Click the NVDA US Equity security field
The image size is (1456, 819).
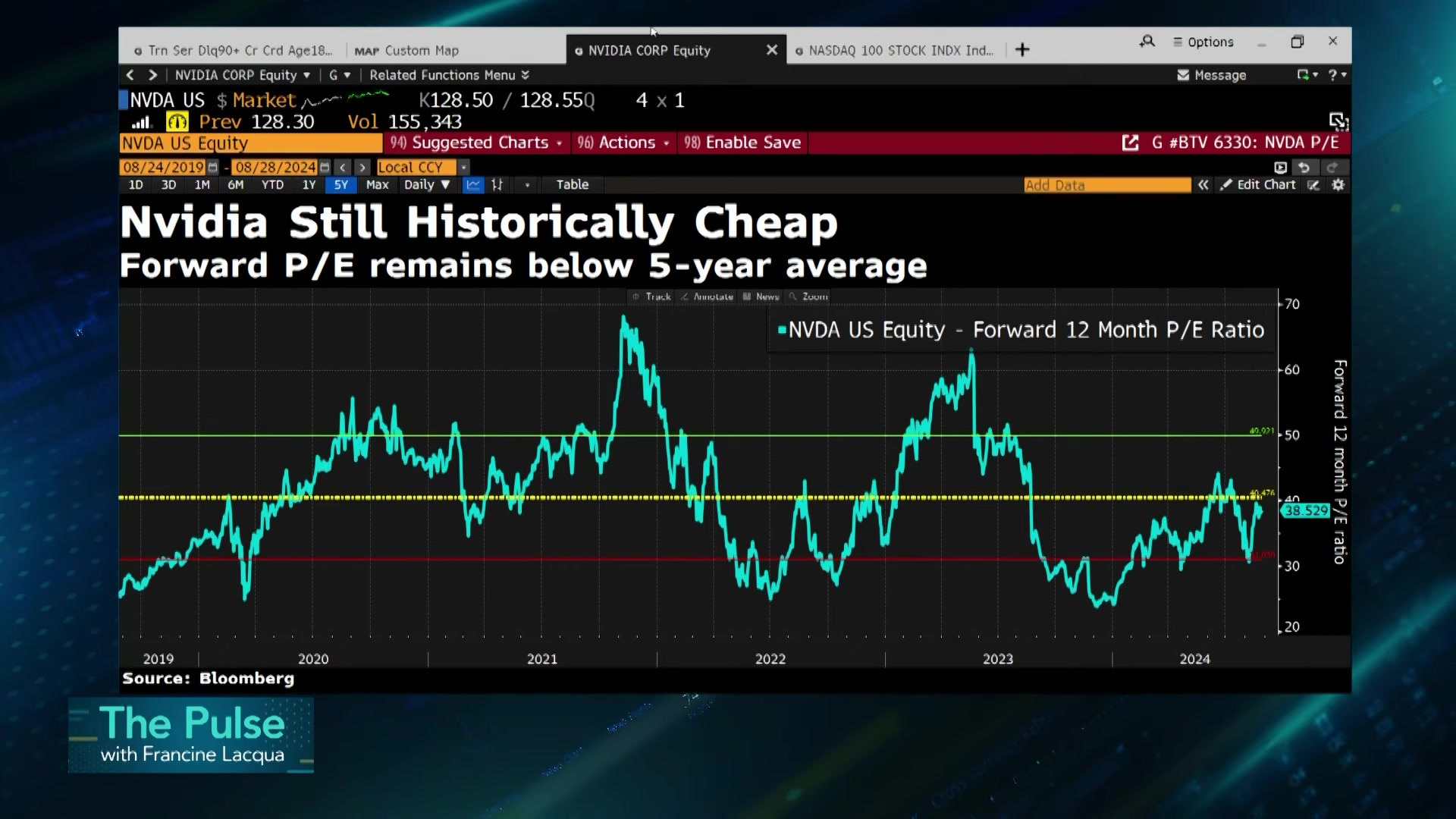pos(251,143)
